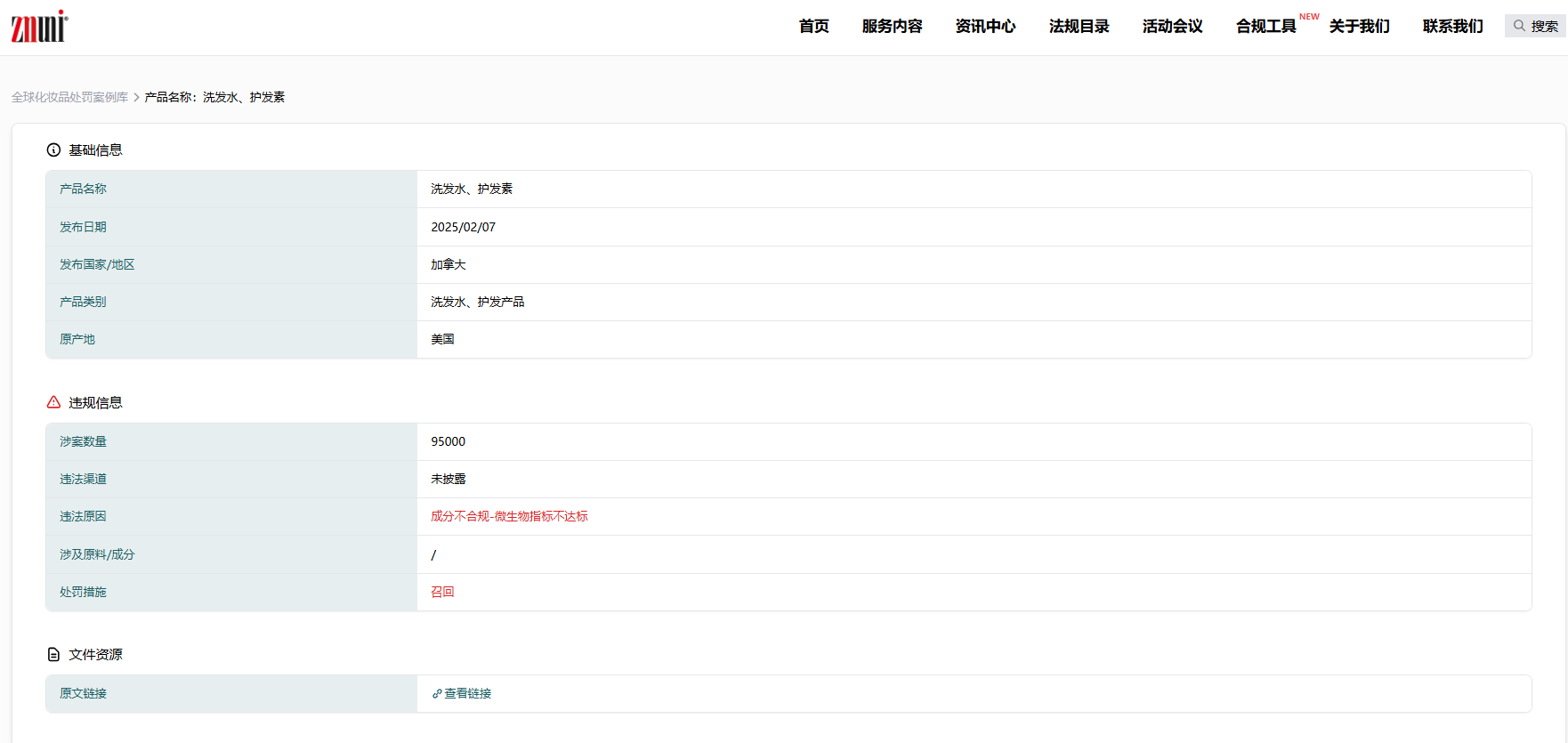Go back to 全球化妆品处罚案例库 breadcrumb
Image resolution: width=1568 pixels, height=743 pixels.
pos(69,98)
